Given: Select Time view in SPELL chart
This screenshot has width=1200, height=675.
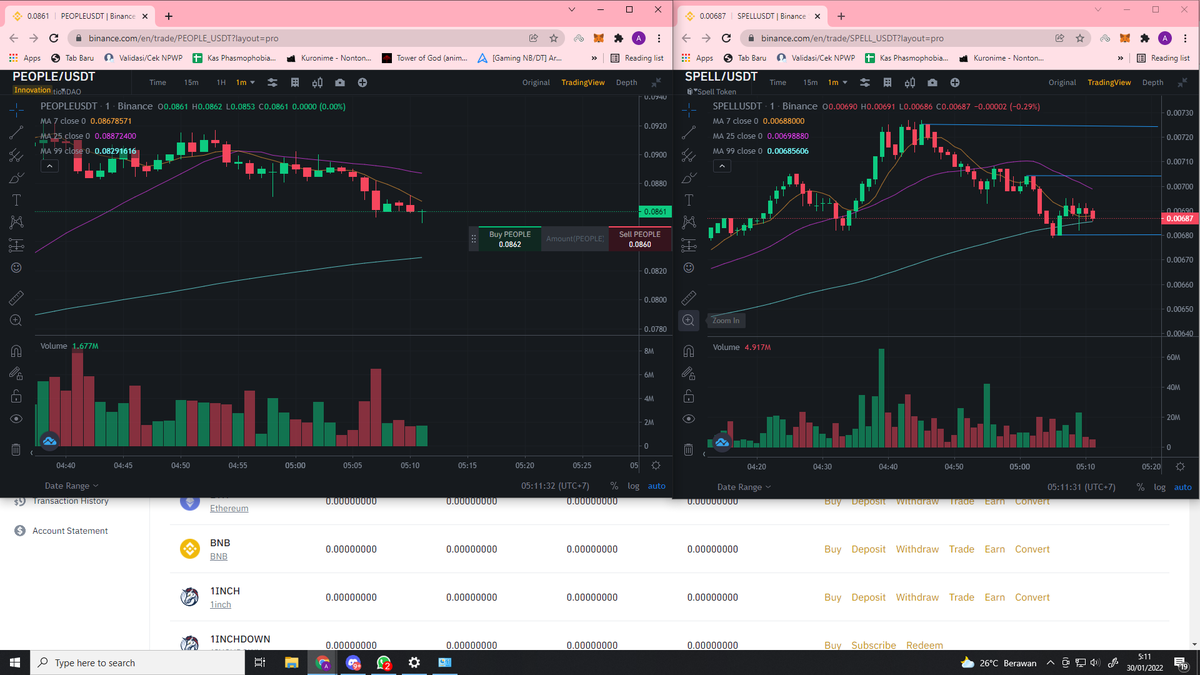Looking at the screenshot, I should pos(778,82).
